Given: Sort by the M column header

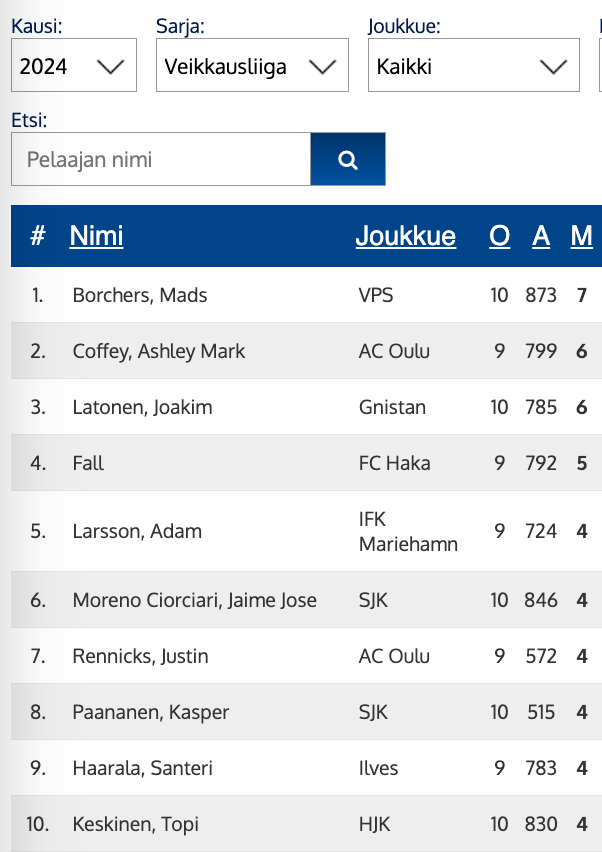Looking at the screenshot, I should pyautogui.click(x=581, y=236).
